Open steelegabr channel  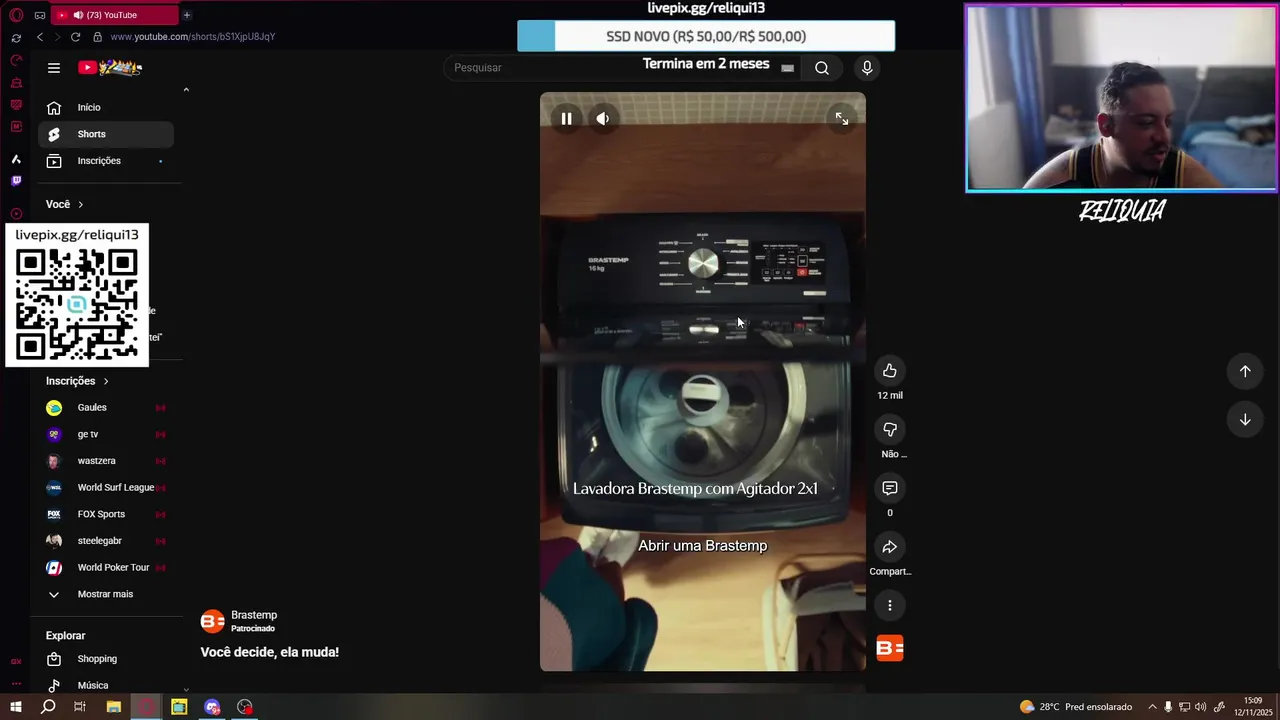click(106, 541)
